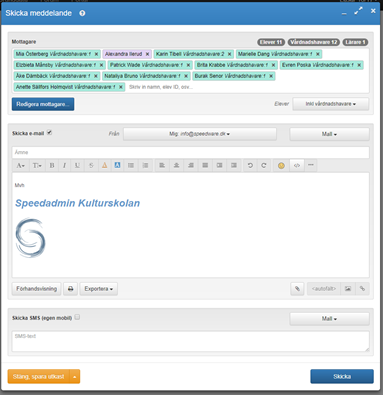Open HTML source code view
The width and height of the screenshot is (383, 395).
[297, 165]
